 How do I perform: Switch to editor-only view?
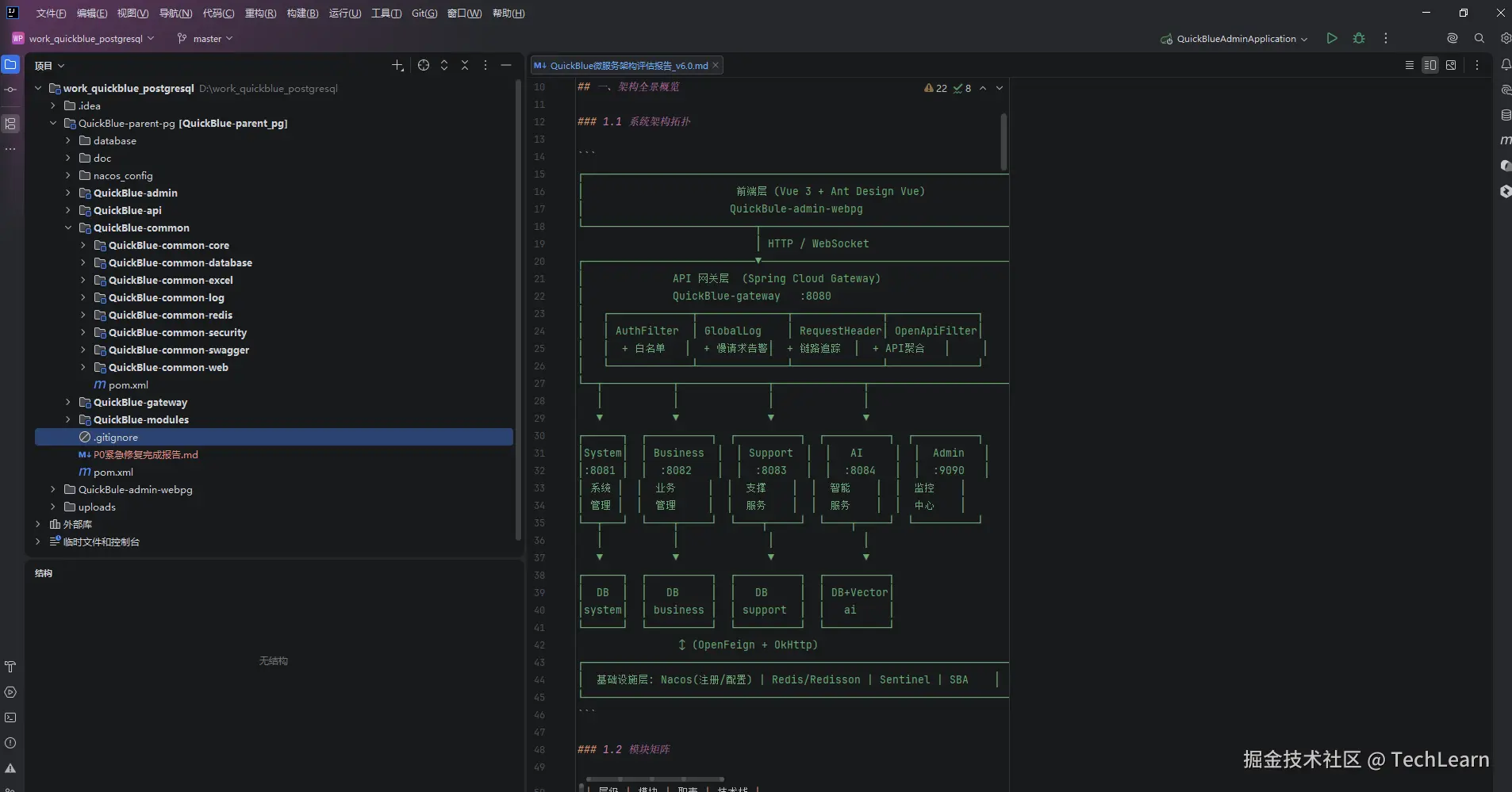[1410, 65]
